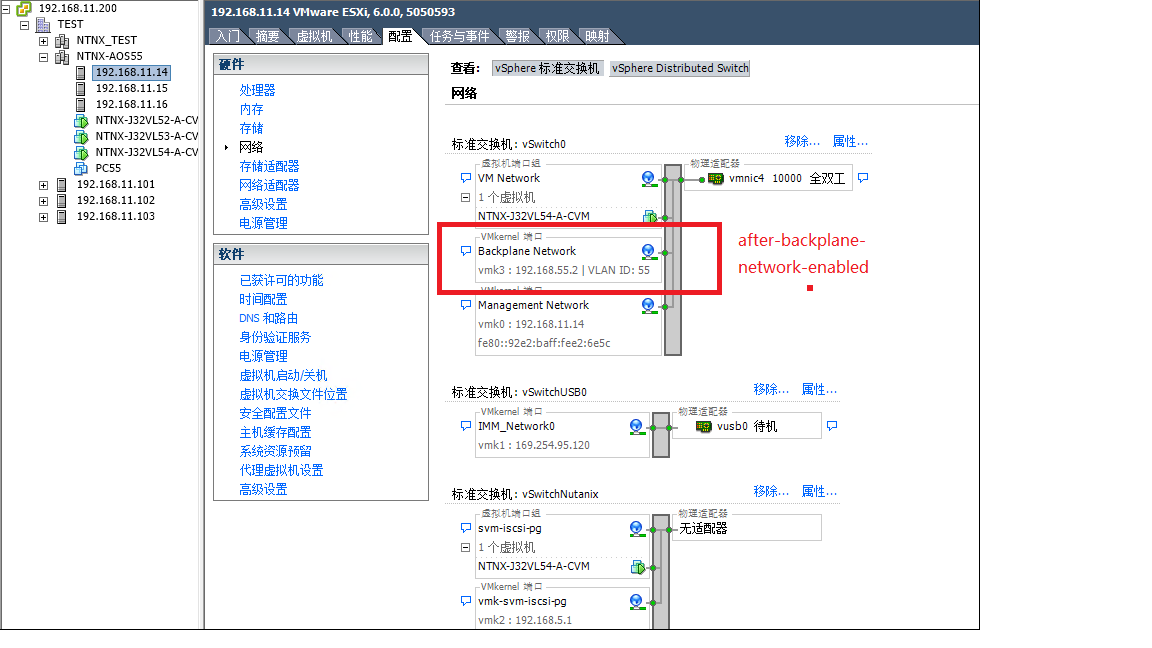1152x648 pixels.
Task: Click the VM icon on the NTNX-J32VL54-A-CVM row under svm-iscsi-pg
Action: [x=638, y=566]
